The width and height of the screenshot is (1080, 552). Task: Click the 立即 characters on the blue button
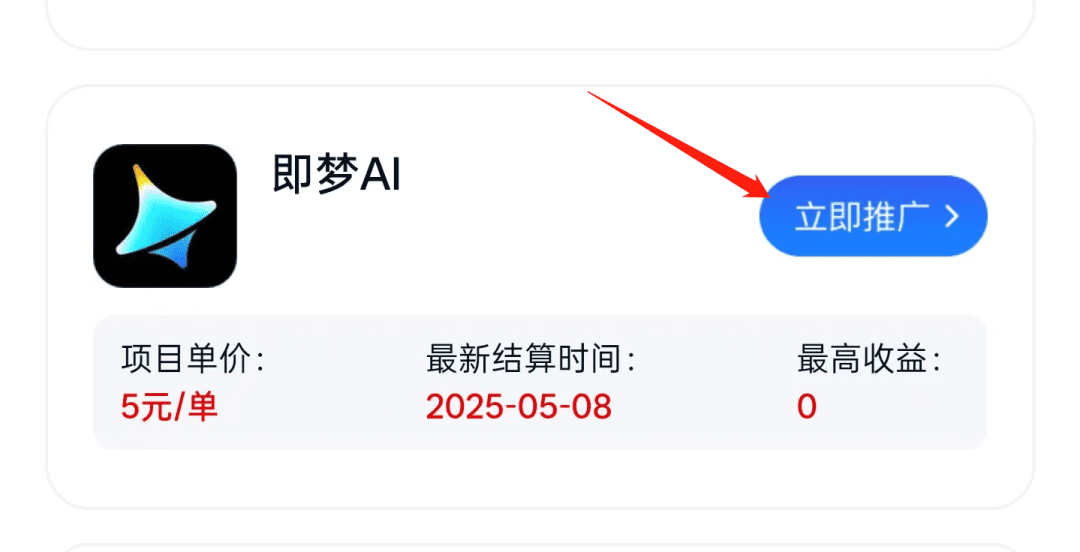tap(828, 216)
